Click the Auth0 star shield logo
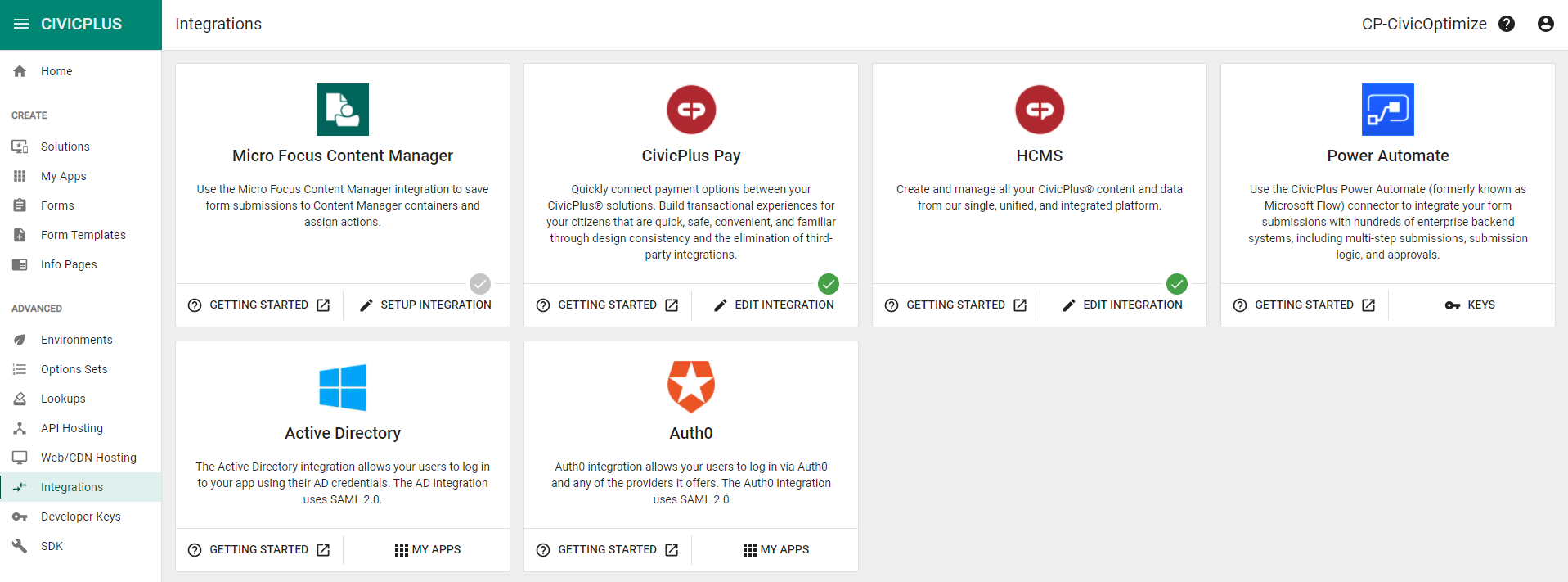The image size is (1568, 582). click(691, 387)
